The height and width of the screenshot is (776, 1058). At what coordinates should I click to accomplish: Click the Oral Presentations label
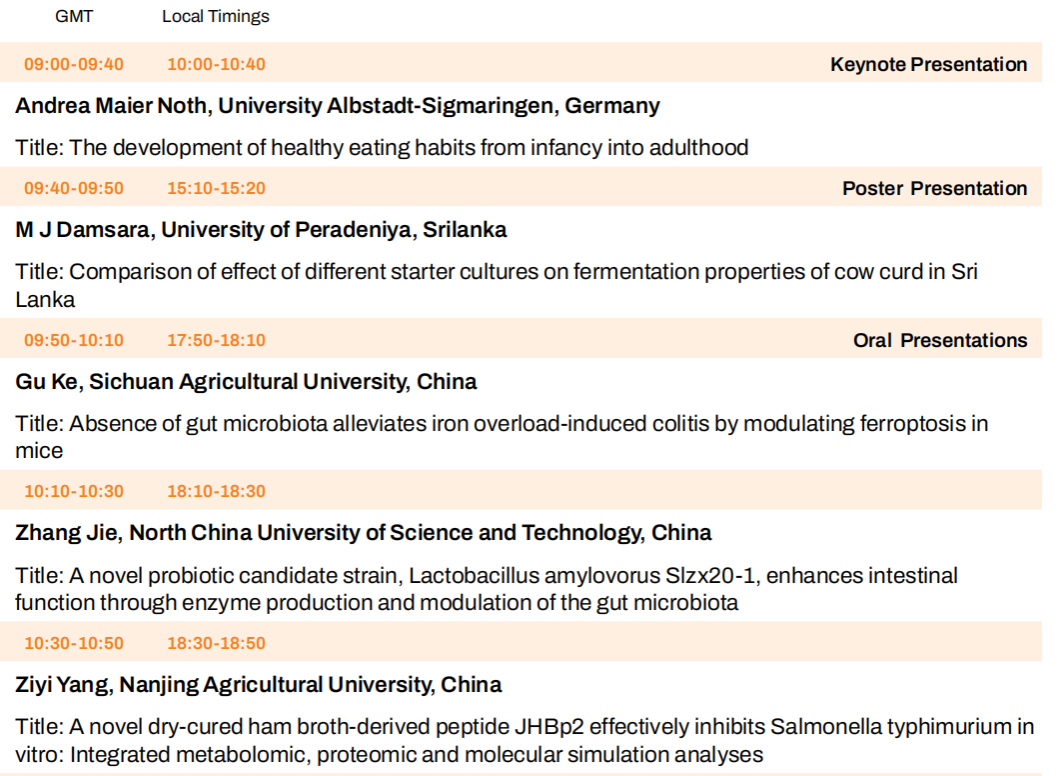click(x=940, y=341)
